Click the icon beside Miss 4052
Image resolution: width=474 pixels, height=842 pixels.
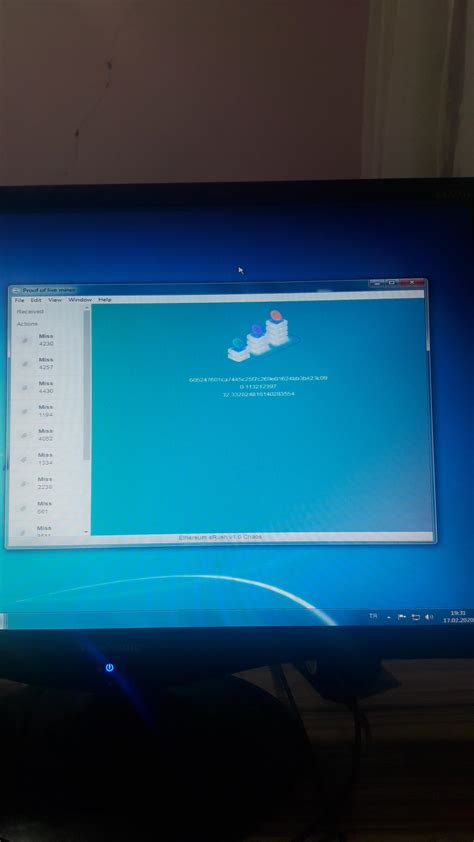pyautogui.click(x=24, y=435)
